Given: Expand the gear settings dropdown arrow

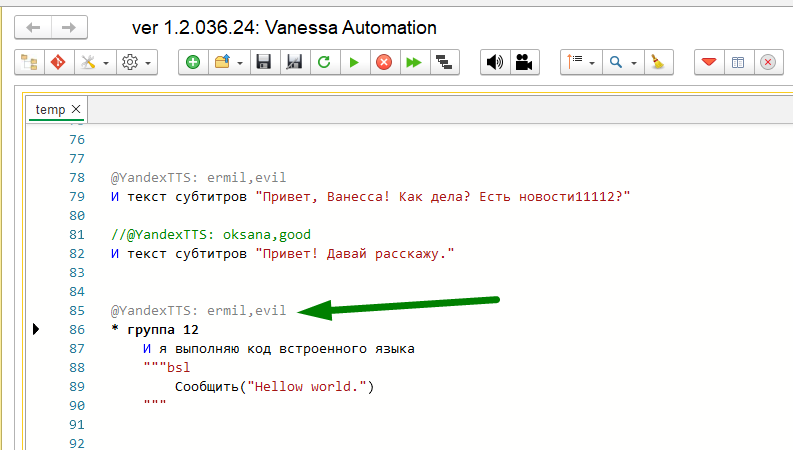Looking at the screenshot, I should (x=148, y=64).
